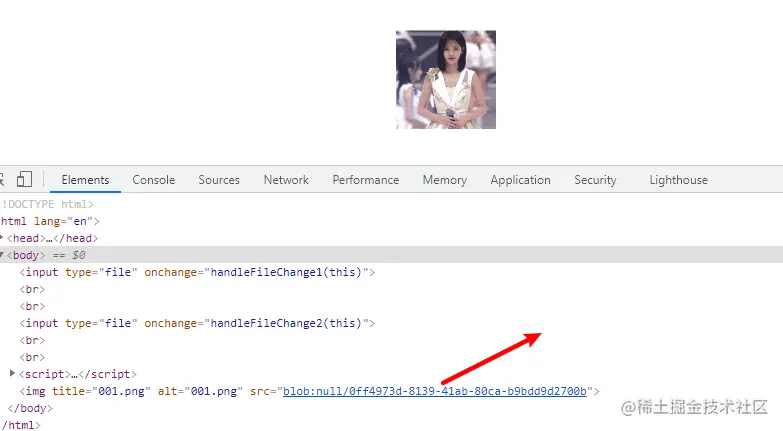Collapse the body element node
Screen dimensions: 783x431
2,255
